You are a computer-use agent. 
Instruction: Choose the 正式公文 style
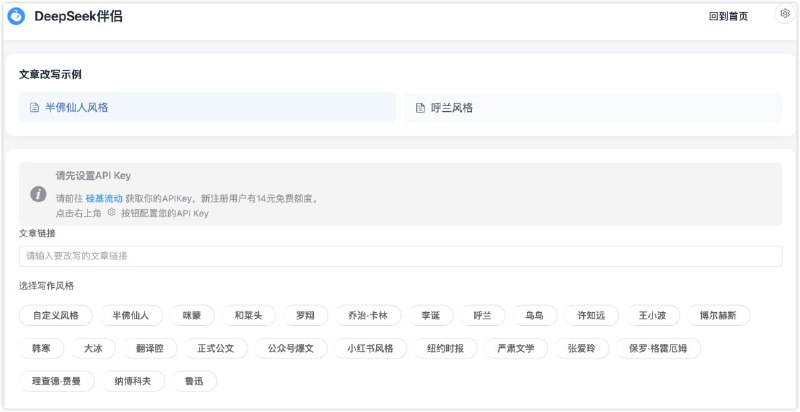[x=216, y=349]
